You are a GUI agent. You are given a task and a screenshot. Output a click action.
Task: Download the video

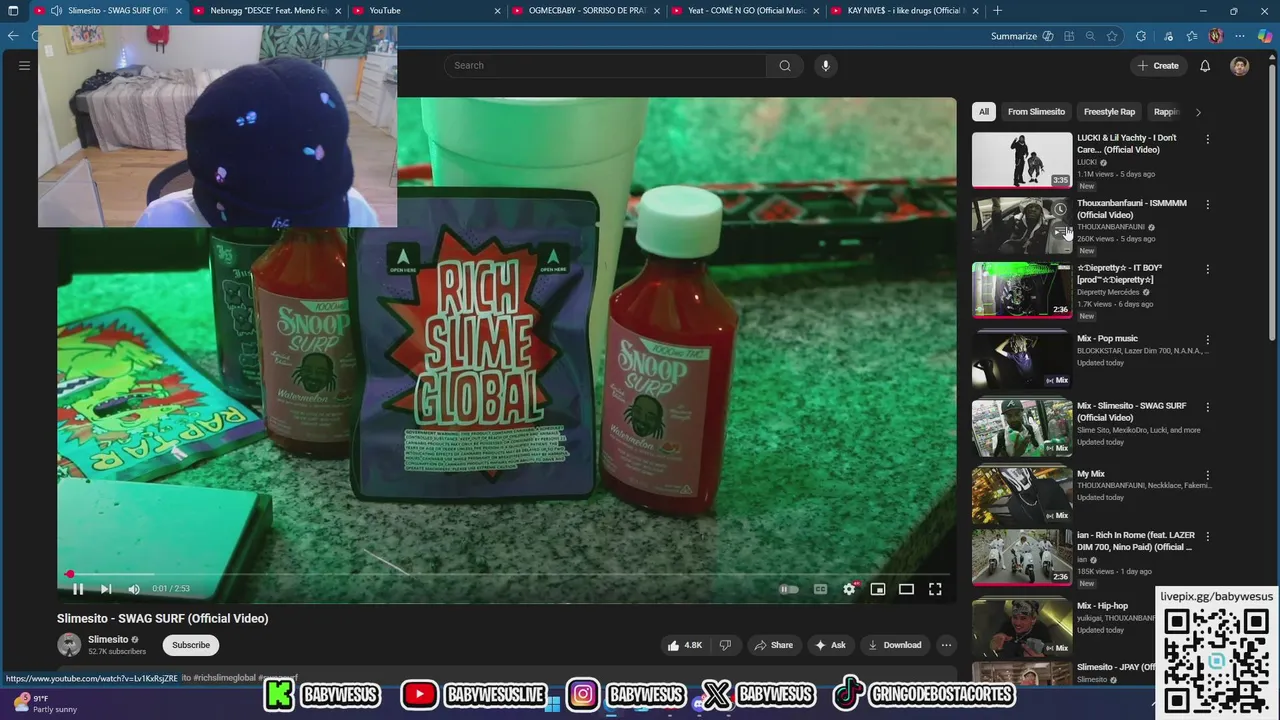pos(895,645)
